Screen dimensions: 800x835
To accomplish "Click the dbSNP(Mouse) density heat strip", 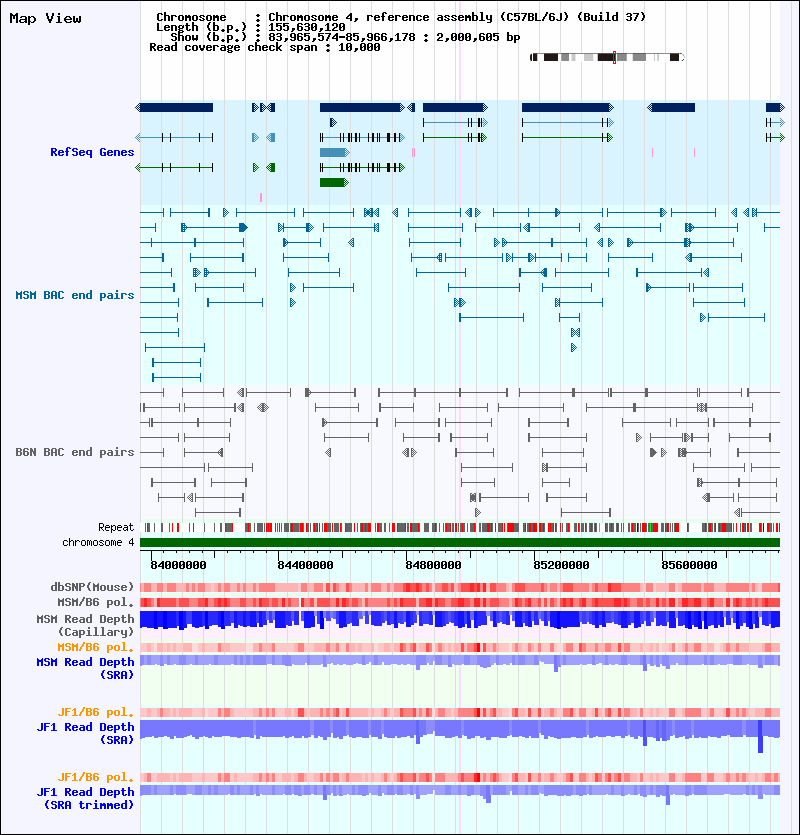I will tap(460, 587).
